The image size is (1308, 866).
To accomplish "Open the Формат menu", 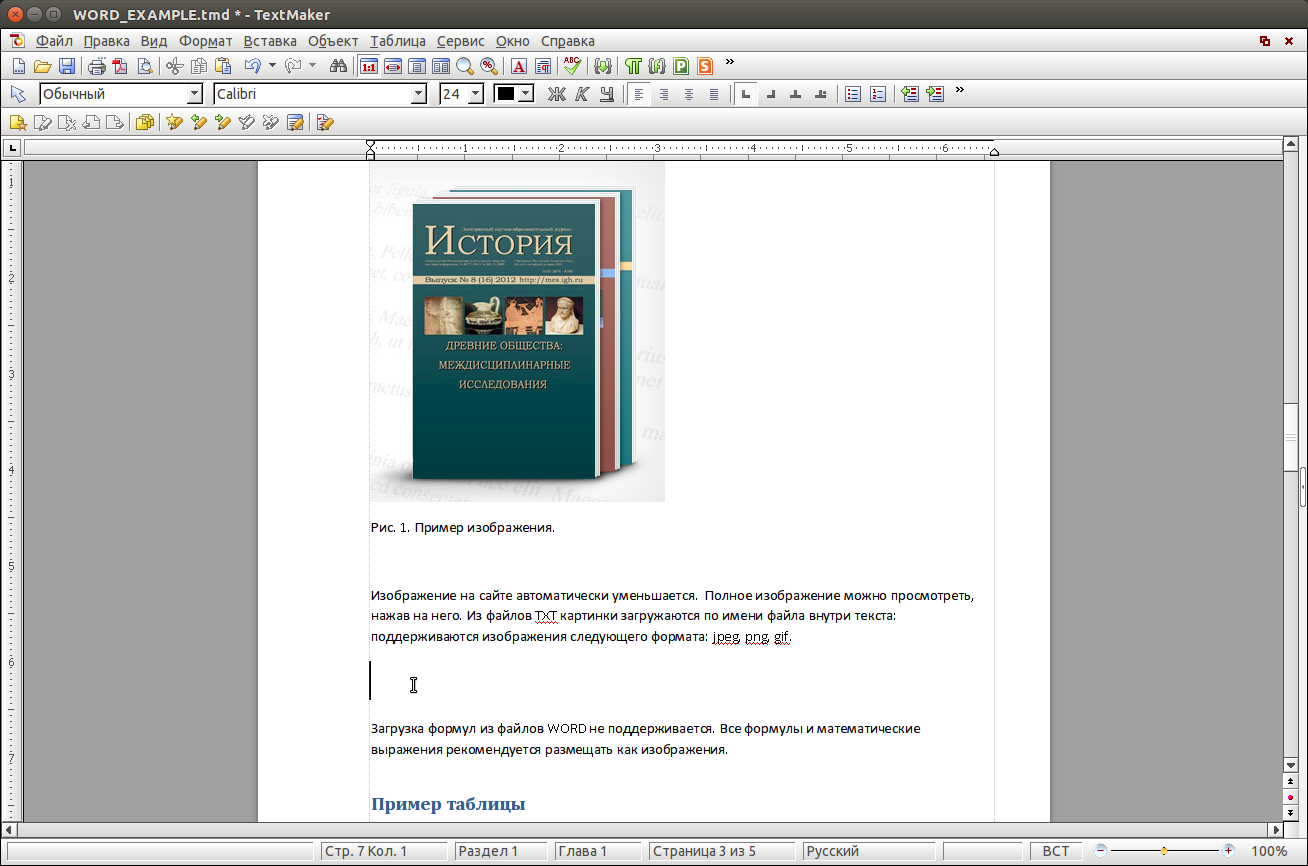I will pos(206,41).
